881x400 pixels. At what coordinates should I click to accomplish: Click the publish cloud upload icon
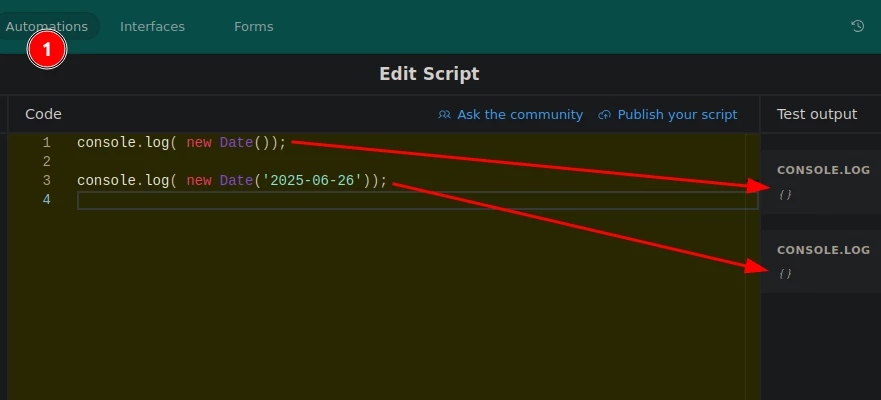tap(604, 115)
